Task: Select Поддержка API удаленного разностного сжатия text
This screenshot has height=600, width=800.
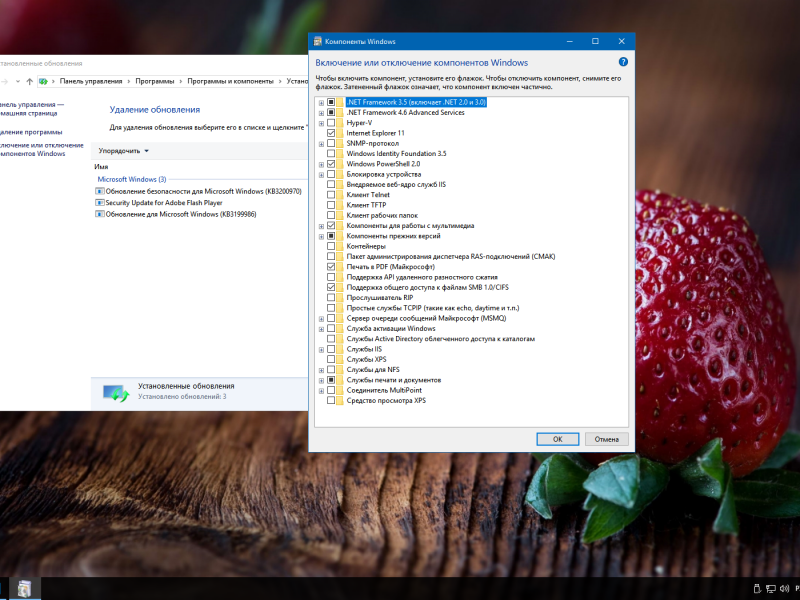Action: (x=422, y=277)
